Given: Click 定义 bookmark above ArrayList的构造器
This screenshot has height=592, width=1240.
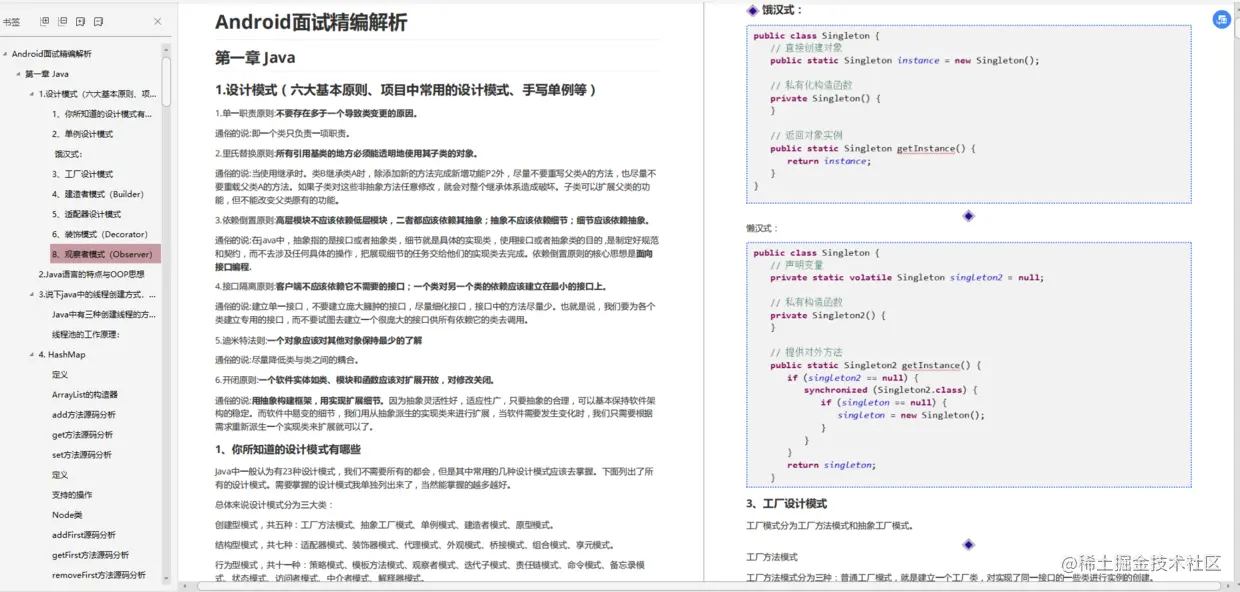Looking at the screenshot, I should point(60,374).
